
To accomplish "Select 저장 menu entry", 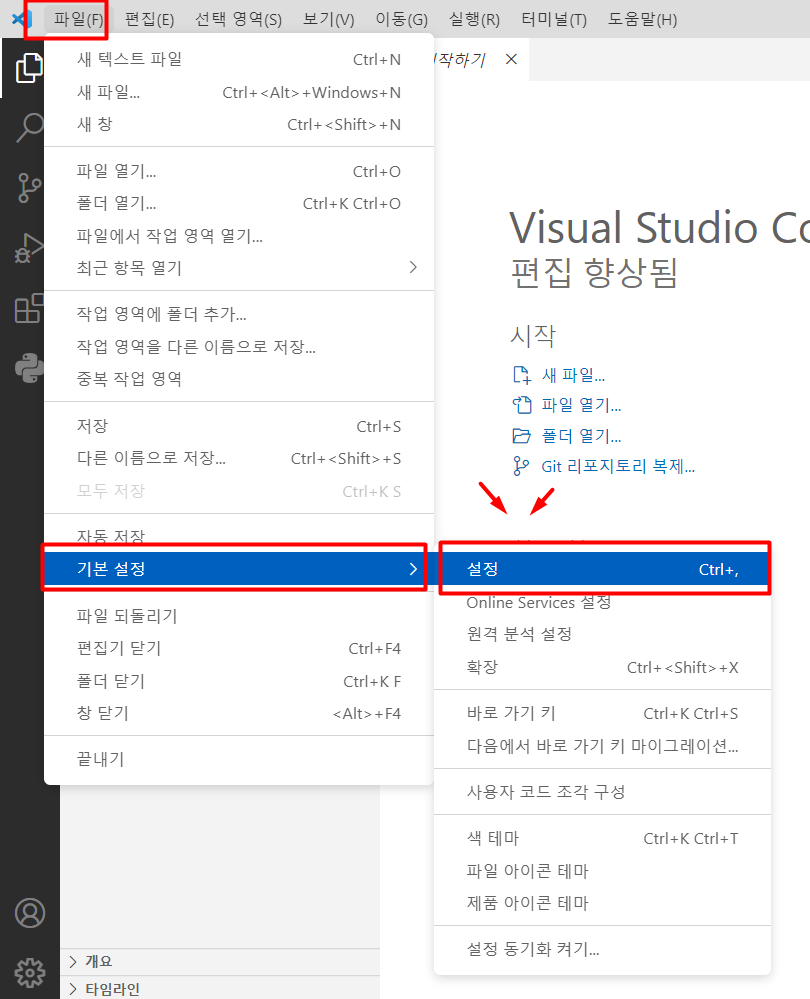I will [x=239, y=426].
